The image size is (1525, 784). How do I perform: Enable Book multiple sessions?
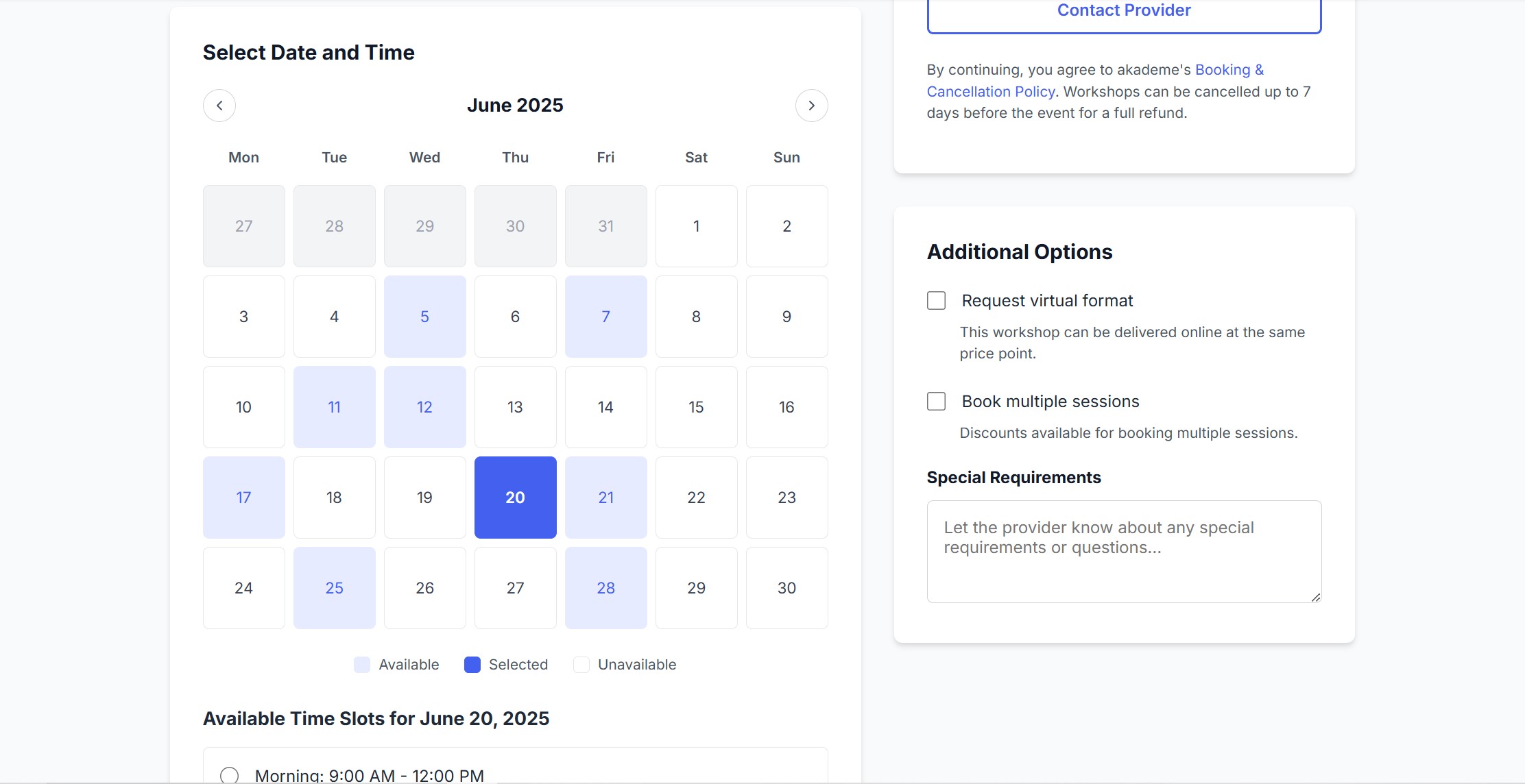click(x=936, y=401)
